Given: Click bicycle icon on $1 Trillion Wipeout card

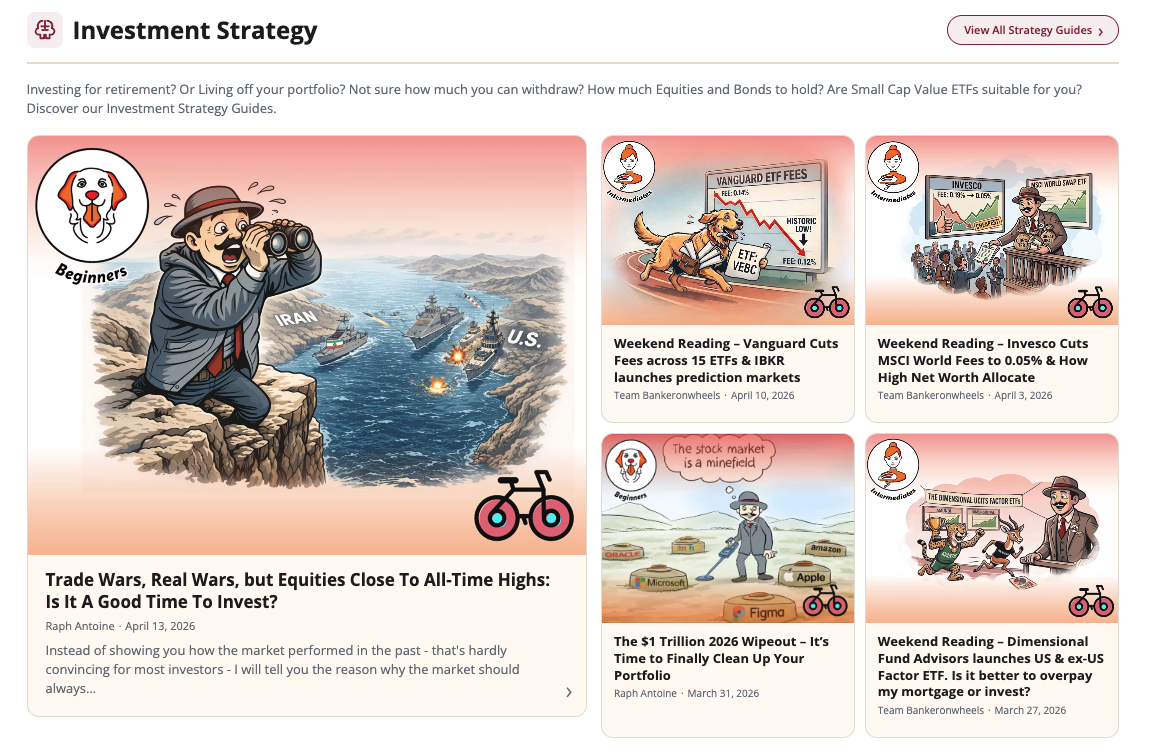Looking at the screenshot, I should tap(825, 600).
